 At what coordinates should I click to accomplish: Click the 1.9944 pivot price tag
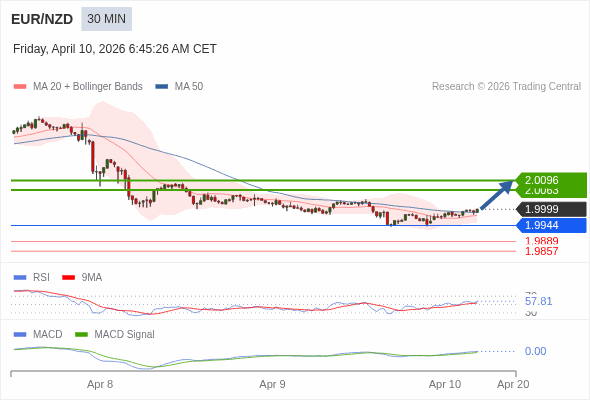click(x=551, y=225)
